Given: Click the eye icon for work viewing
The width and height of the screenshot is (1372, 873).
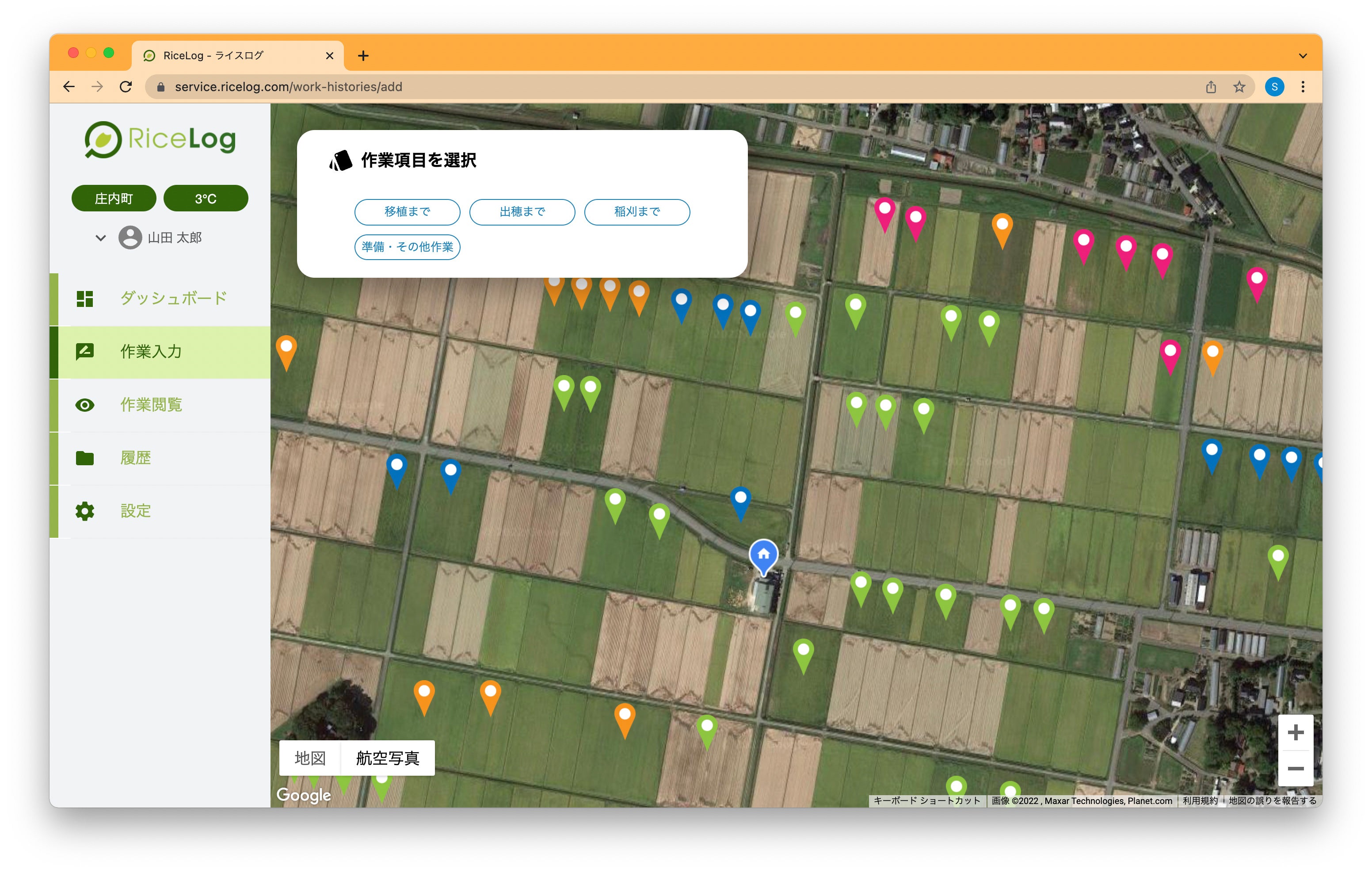Looking at the screenshot, I should [85, 405].
